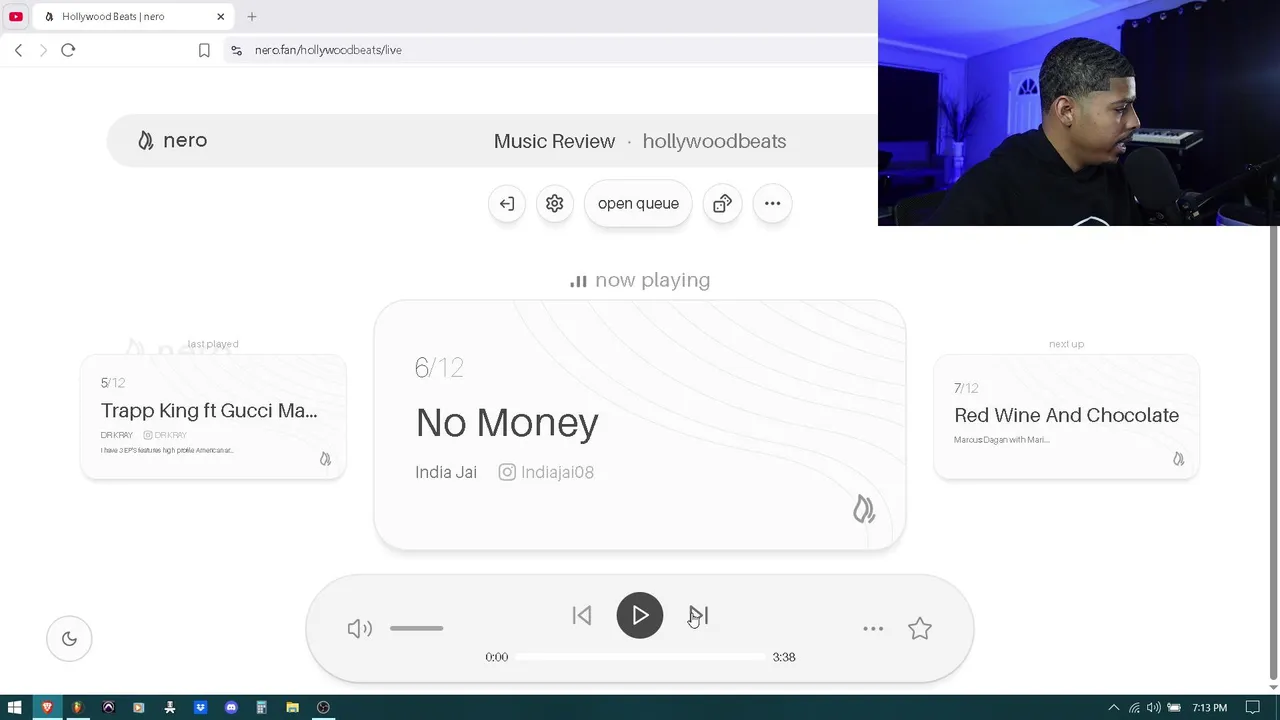Screen dimensions: 1280x720
Task: Open Calculator from the taskbar
Action: click(x=261, y=707)
